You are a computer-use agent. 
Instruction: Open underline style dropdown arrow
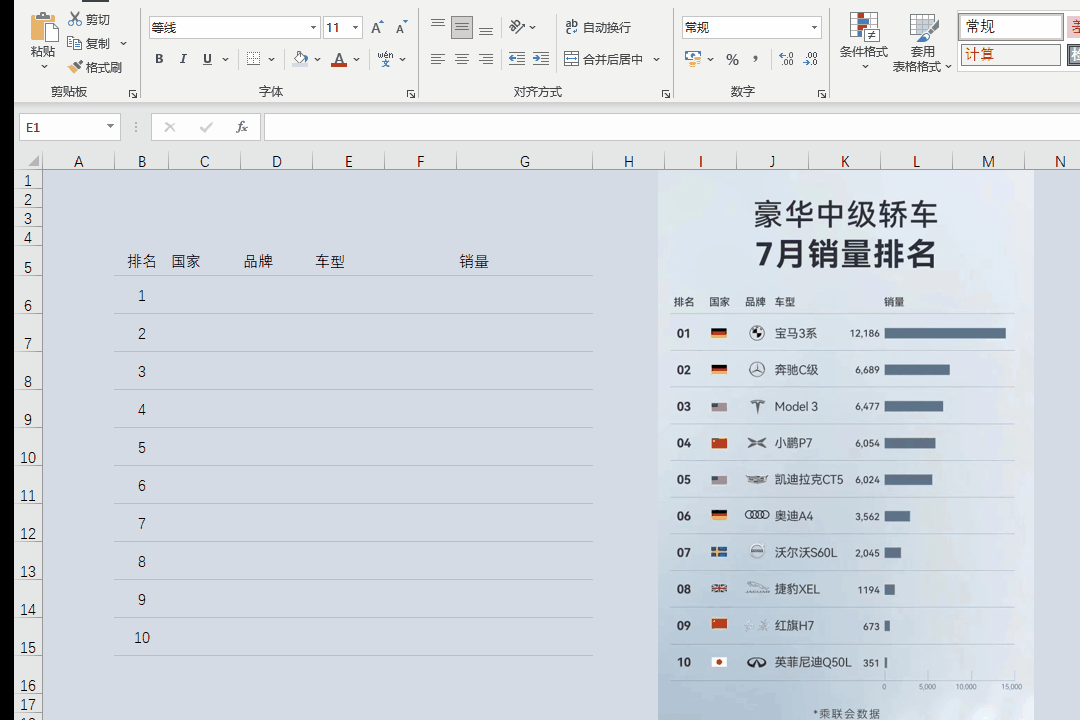[x=225, y=59]
